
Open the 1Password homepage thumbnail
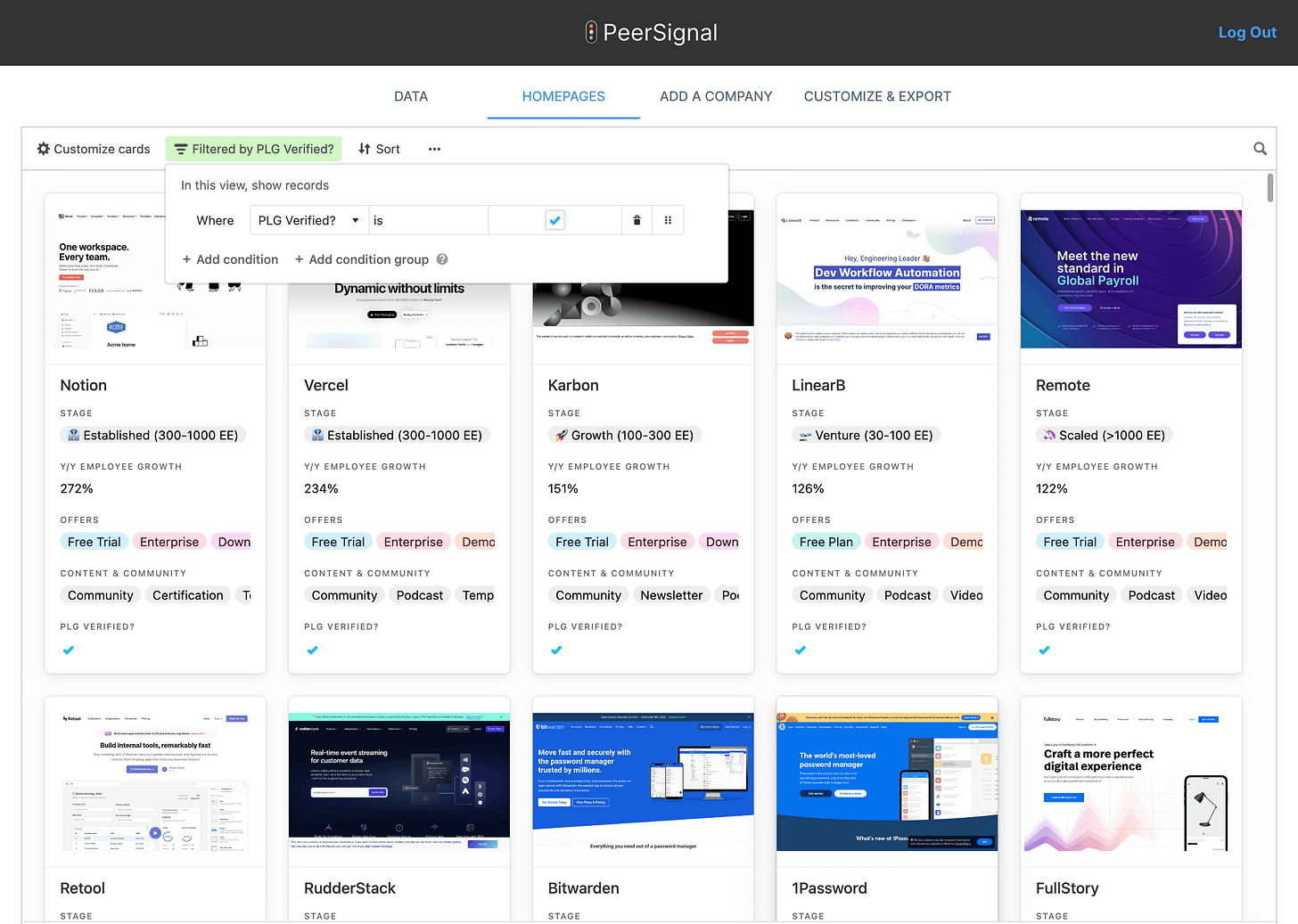[x=887, y=781]
